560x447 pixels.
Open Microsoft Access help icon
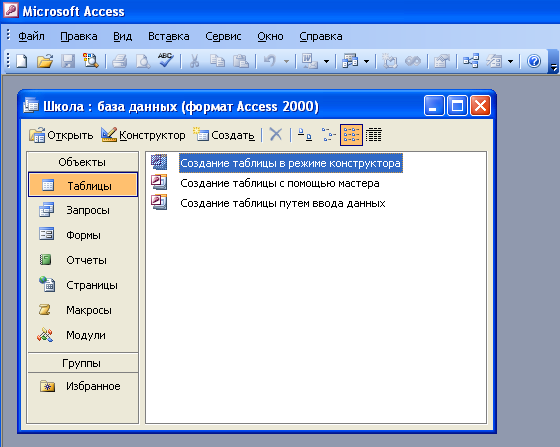click(x=534, y=61)
